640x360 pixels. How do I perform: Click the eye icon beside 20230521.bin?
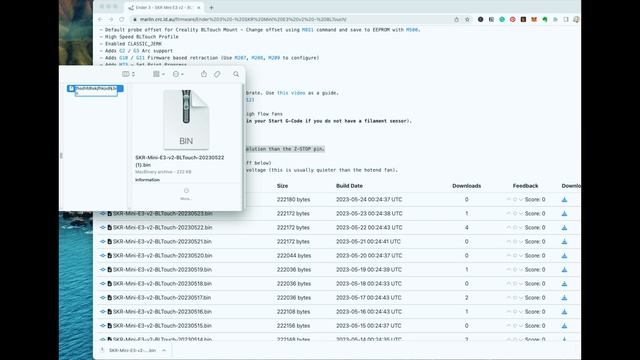click(x=103, y=242)
